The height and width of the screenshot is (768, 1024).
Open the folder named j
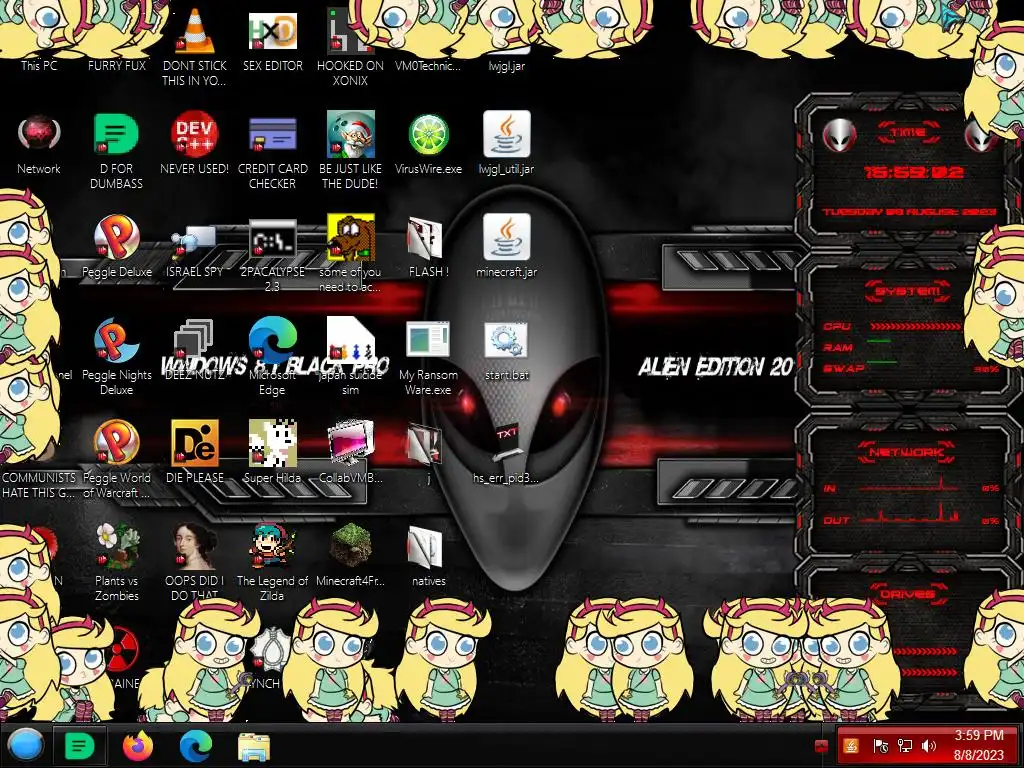tap(426, 443)
